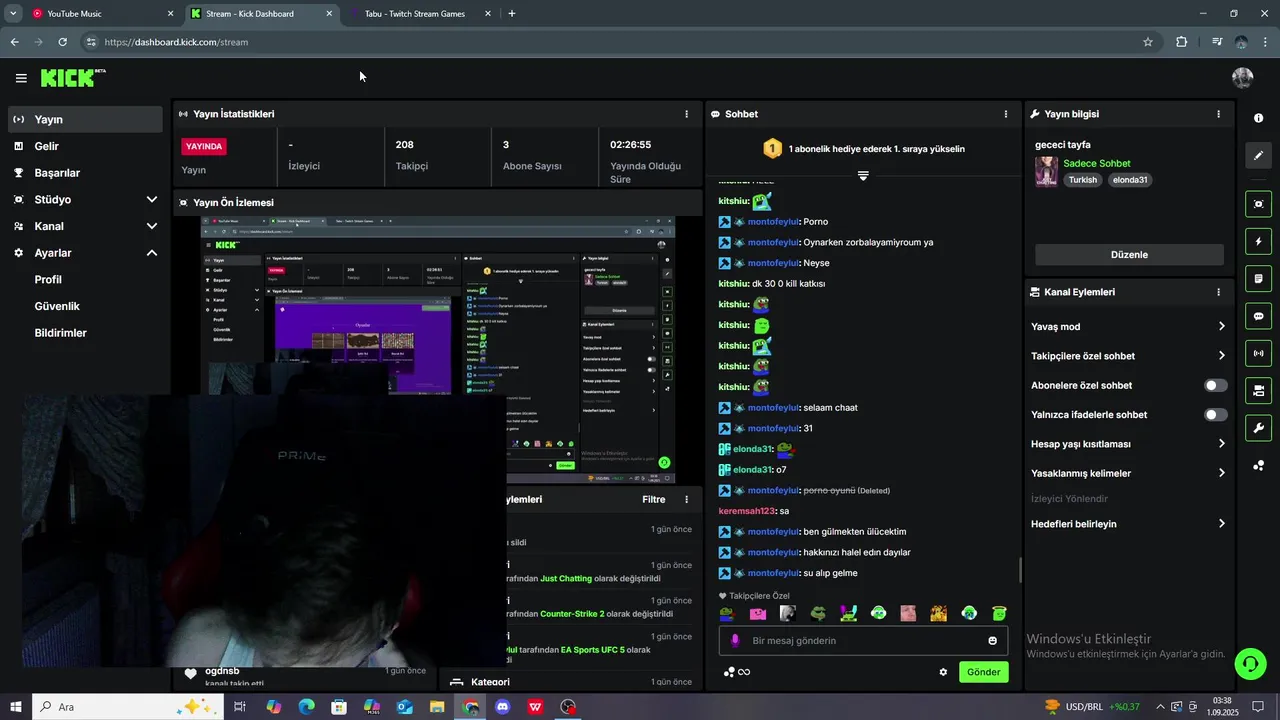Switch to the Tabu - Twitch Stream Games tab

pos(420,14)
